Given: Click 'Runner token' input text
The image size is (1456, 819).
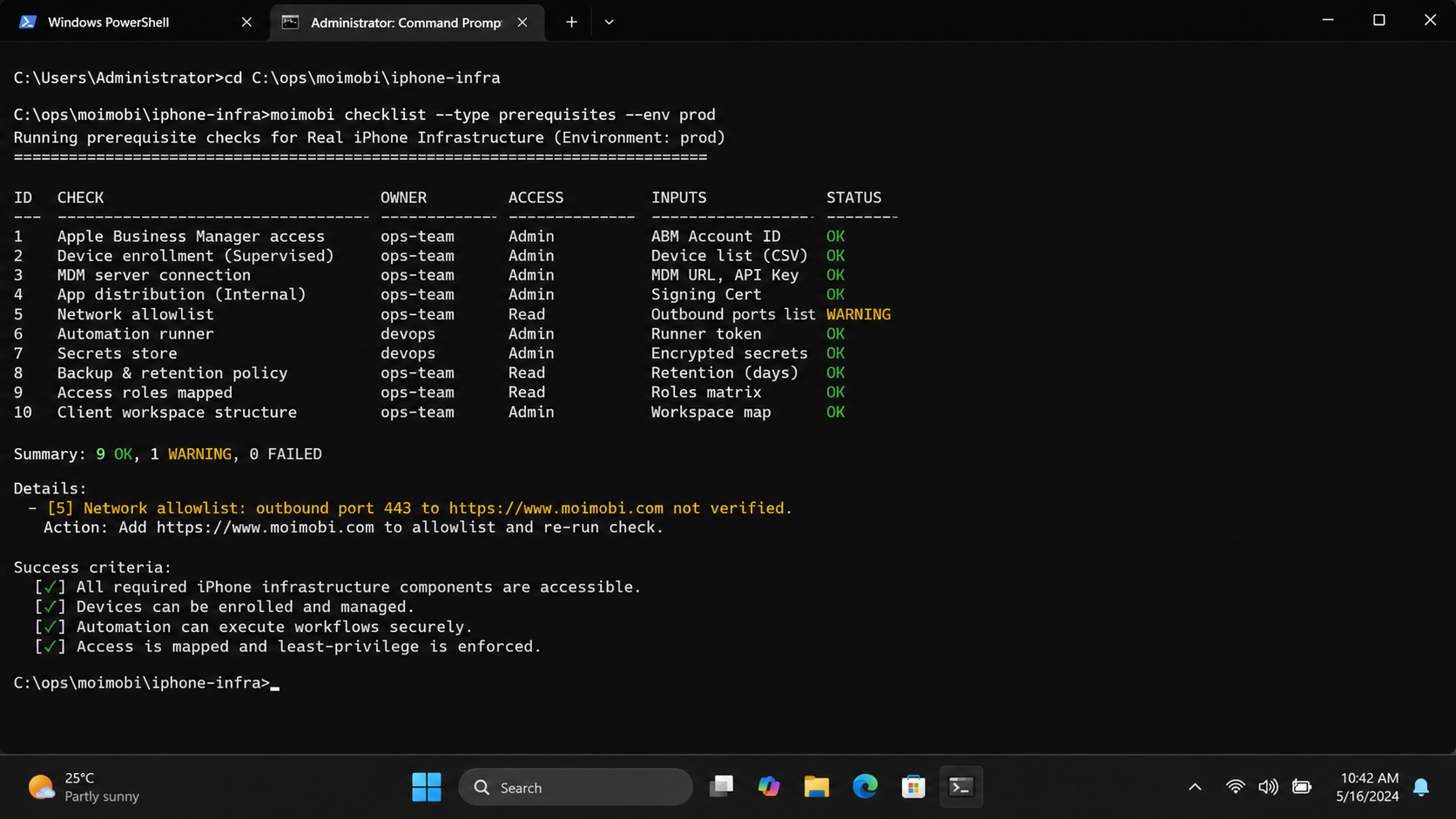Looking at the screenshot, I should click(x=706, y=333).
